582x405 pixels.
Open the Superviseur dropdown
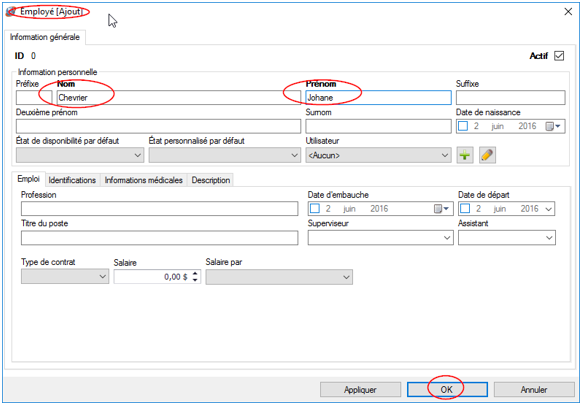coord(380,238)
